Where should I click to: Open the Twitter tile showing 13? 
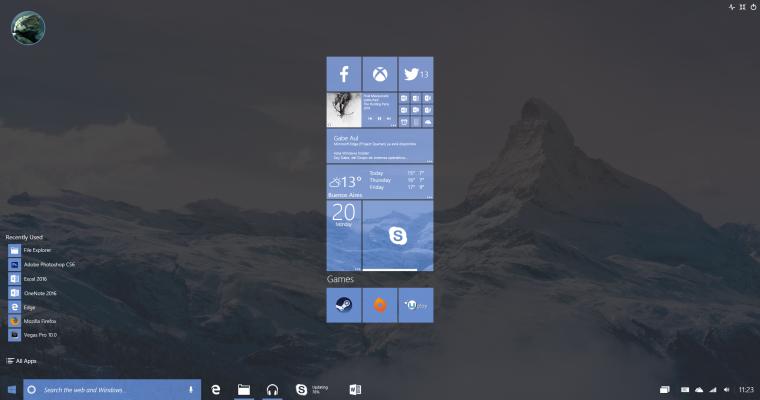pos(416,74)
